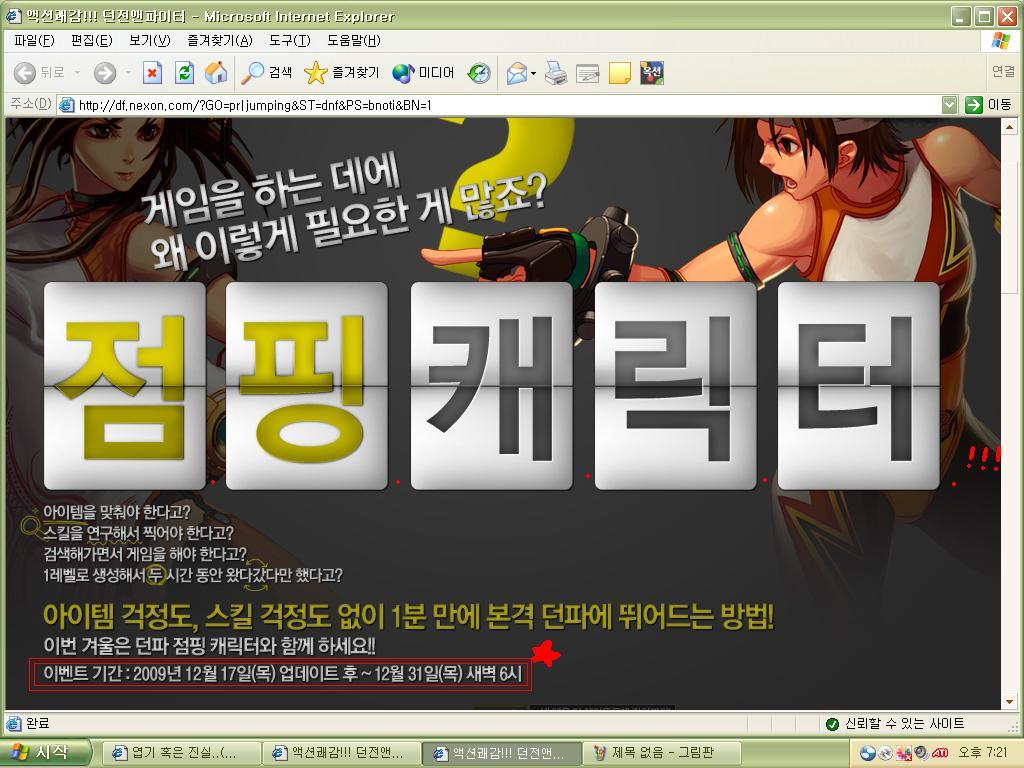This screenshot has width=1024, height=768.
Task: Click the 이동 Go button
Action: [988, 104]
